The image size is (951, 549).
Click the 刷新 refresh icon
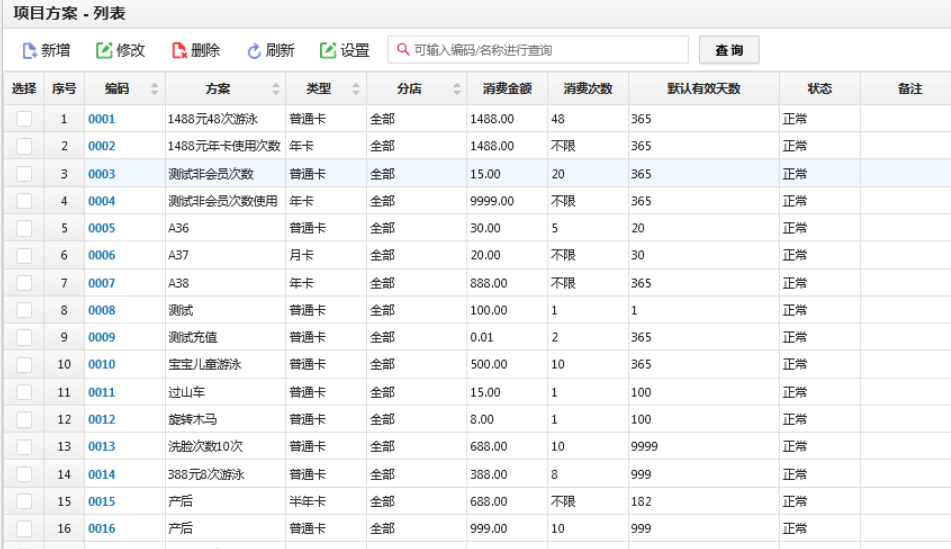[x=254, y=51]
